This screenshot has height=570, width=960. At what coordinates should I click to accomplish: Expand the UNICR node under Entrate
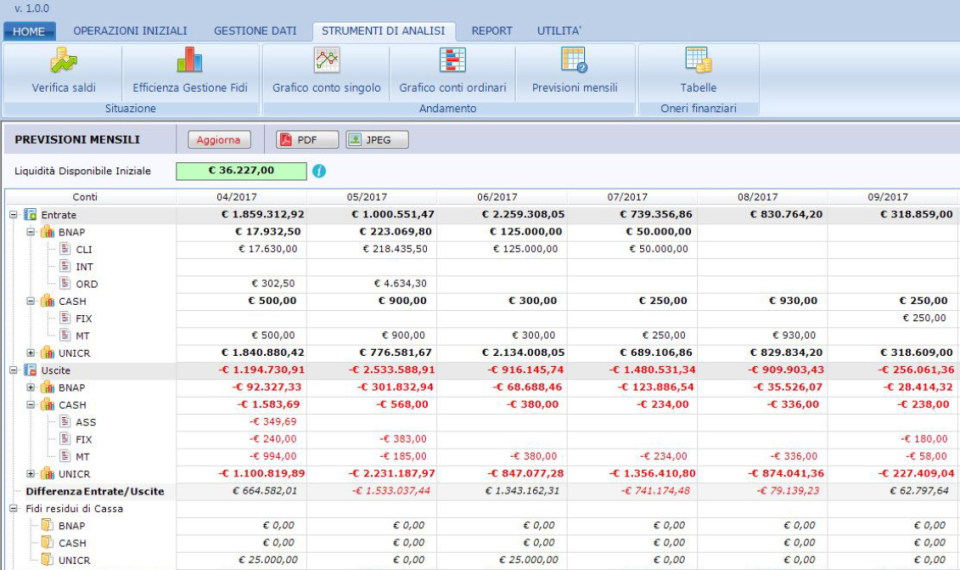(31, 353)
